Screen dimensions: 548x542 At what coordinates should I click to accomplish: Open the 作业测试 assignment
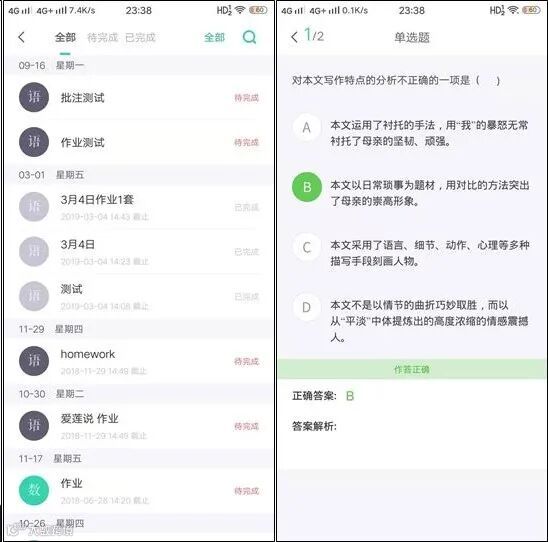[139, 142]
